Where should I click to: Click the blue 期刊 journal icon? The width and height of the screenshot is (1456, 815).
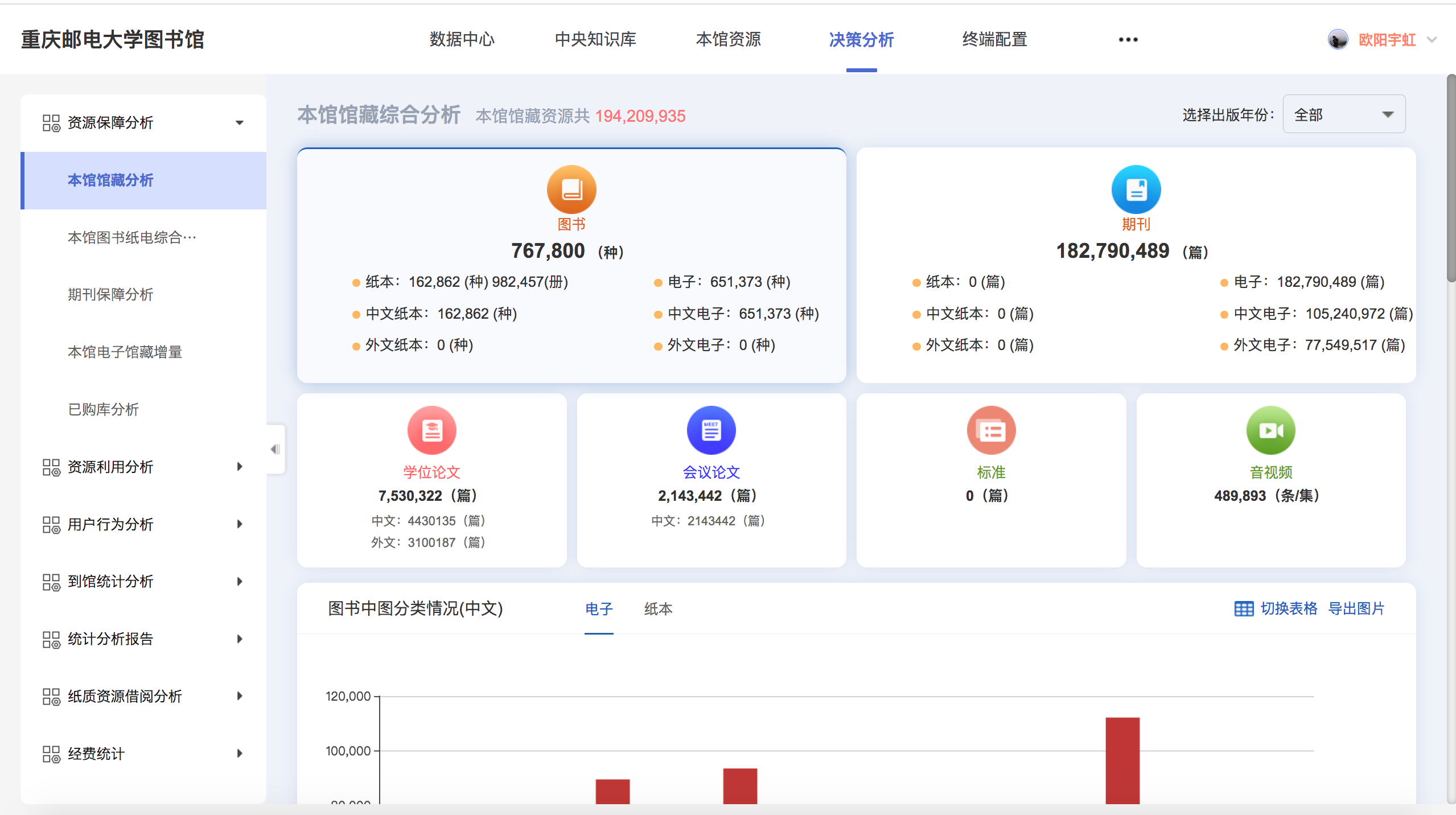pos(1136,190)
